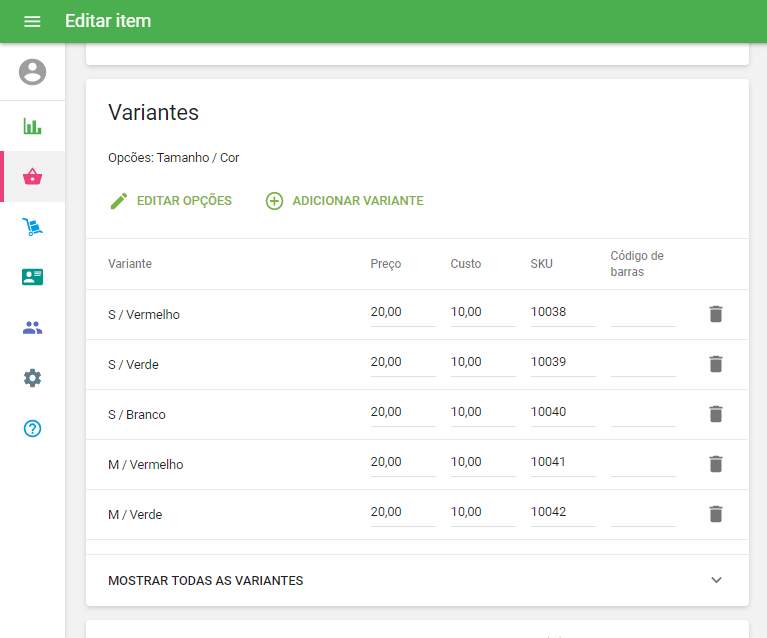Edit SKU field 10040
Screen dimensions: 767x638
click(563, 413)
